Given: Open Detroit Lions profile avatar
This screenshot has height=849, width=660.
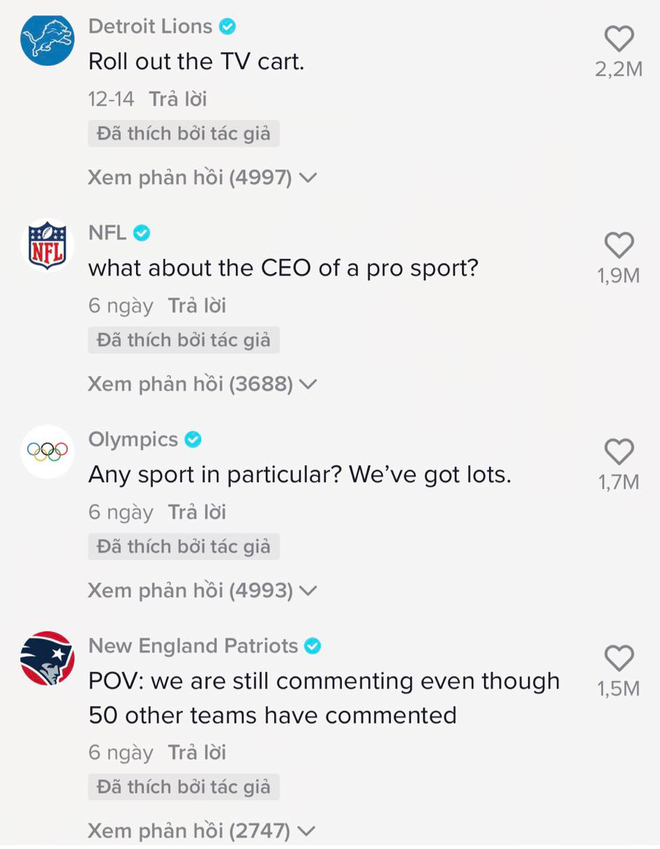Looking at the screenshot, I should tap(48, 40).
